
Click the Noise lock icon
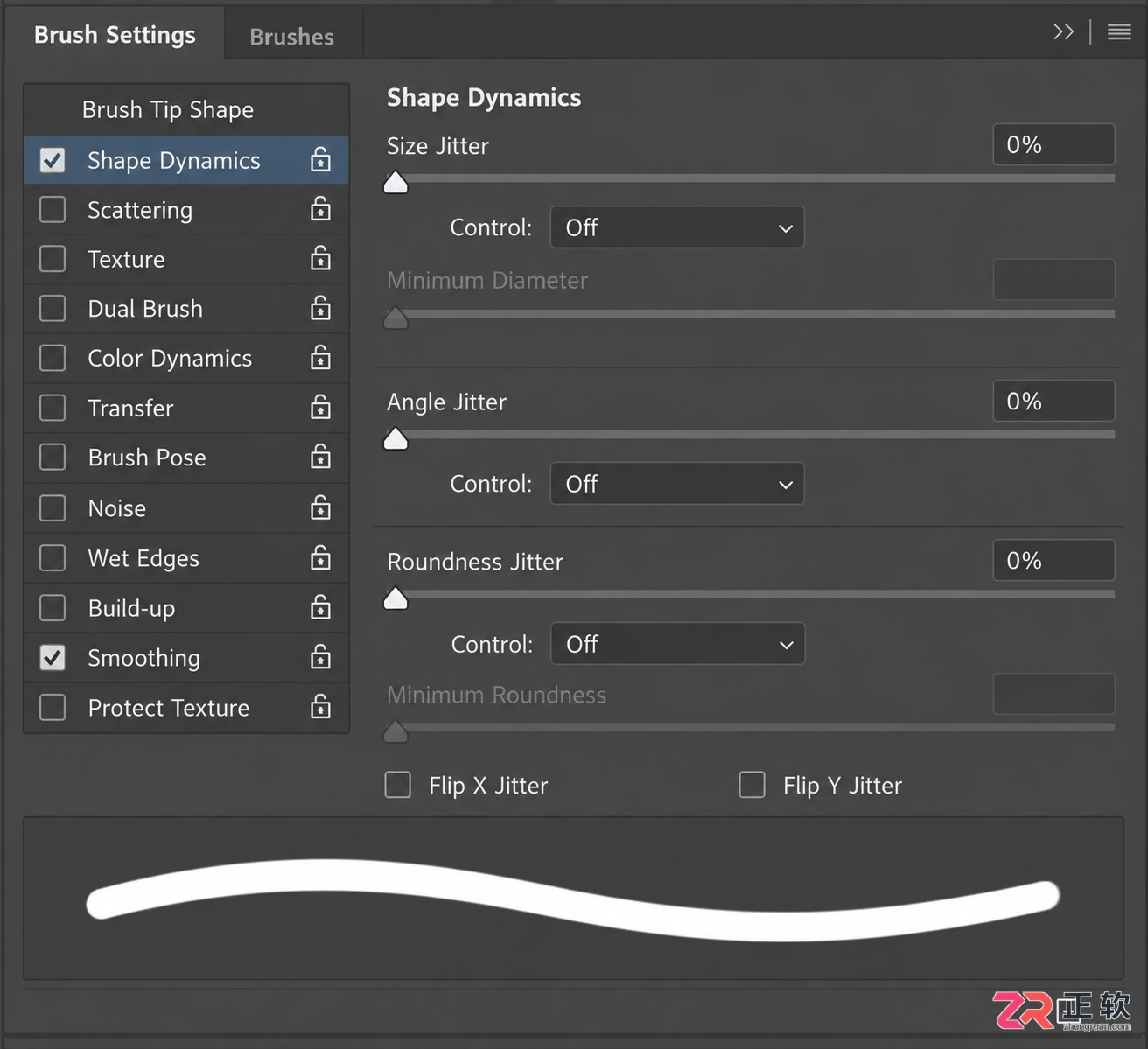click(320, 507)
